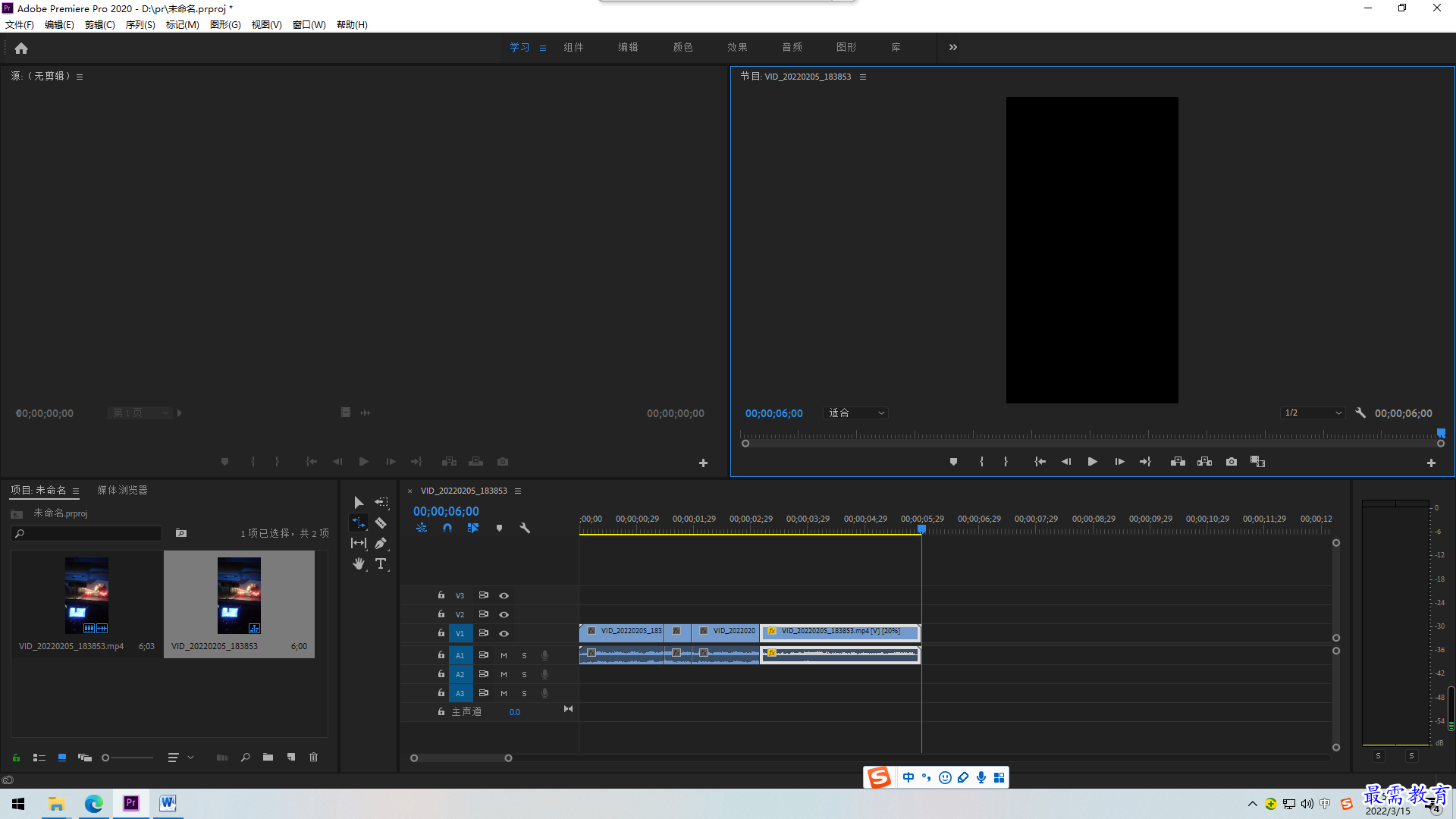Open zoom level dropdown showing 适合
1456x819 pixels.
point(855,413)
